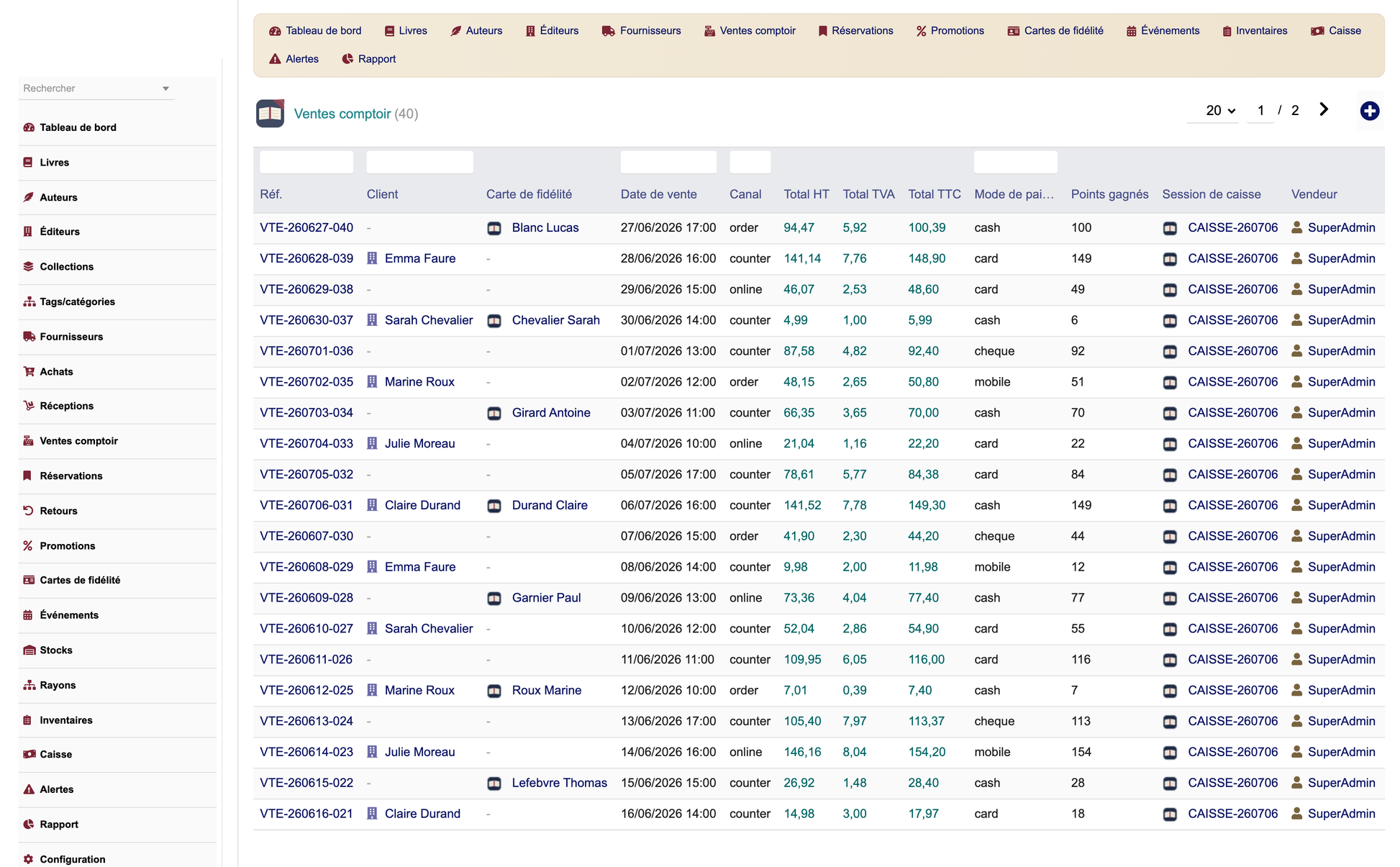Click the Collections stack icon in sidebar
1400x867 pixels.
[29, 266]
